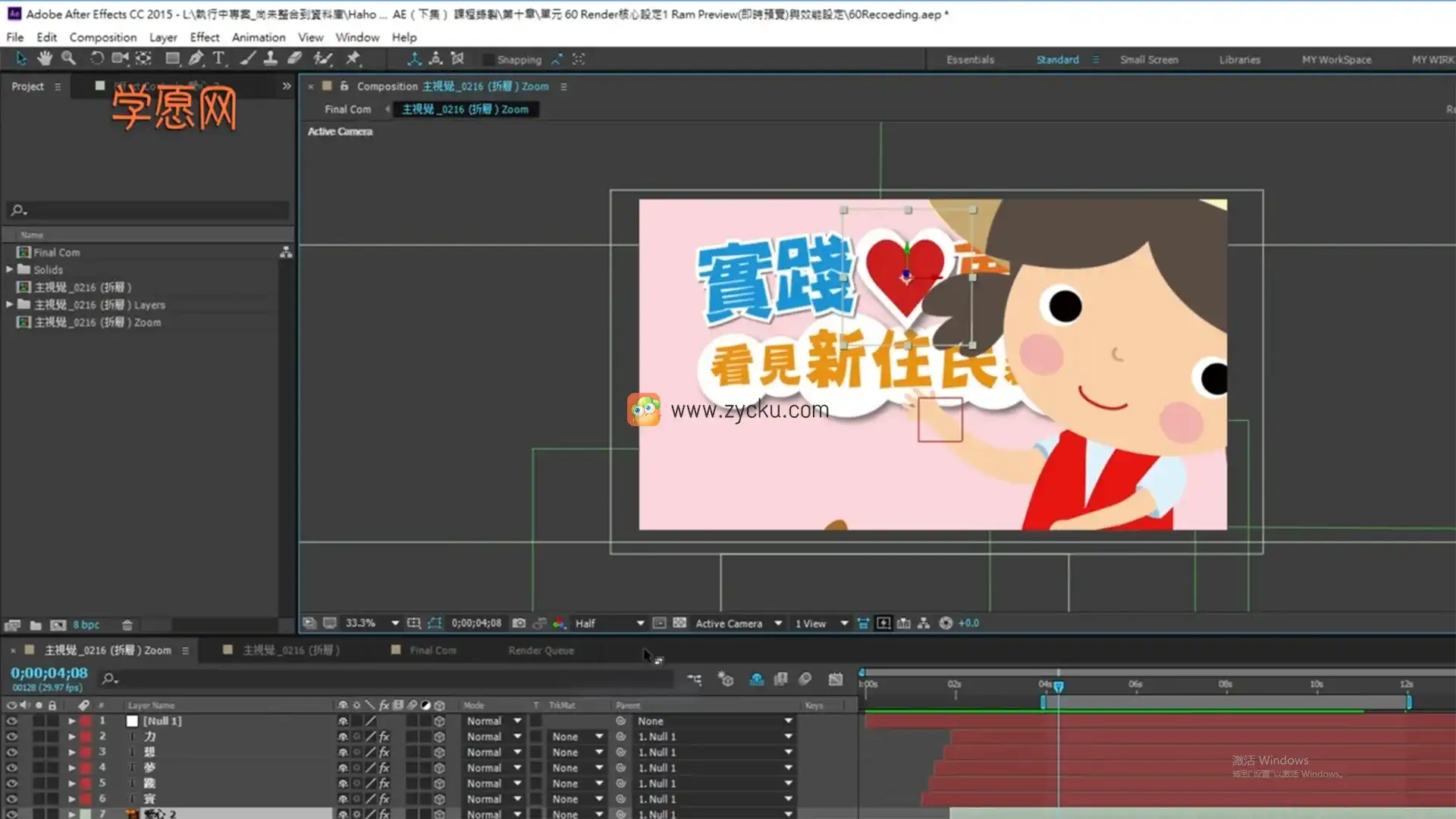Expand the Solids folder in the Project panel
The width and height of the screenshot is (1456, 819).
(x=10, y=269)
